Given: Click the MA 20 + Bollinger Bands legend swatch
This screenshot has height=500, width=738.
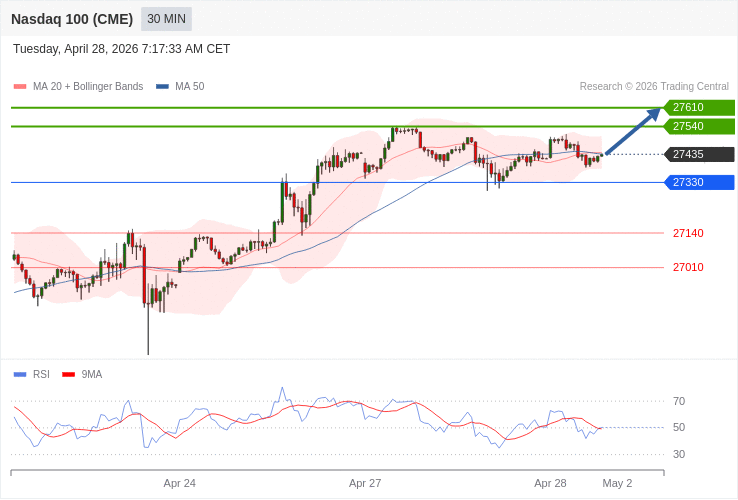Looking at the screenshot, I should point(20,87).
